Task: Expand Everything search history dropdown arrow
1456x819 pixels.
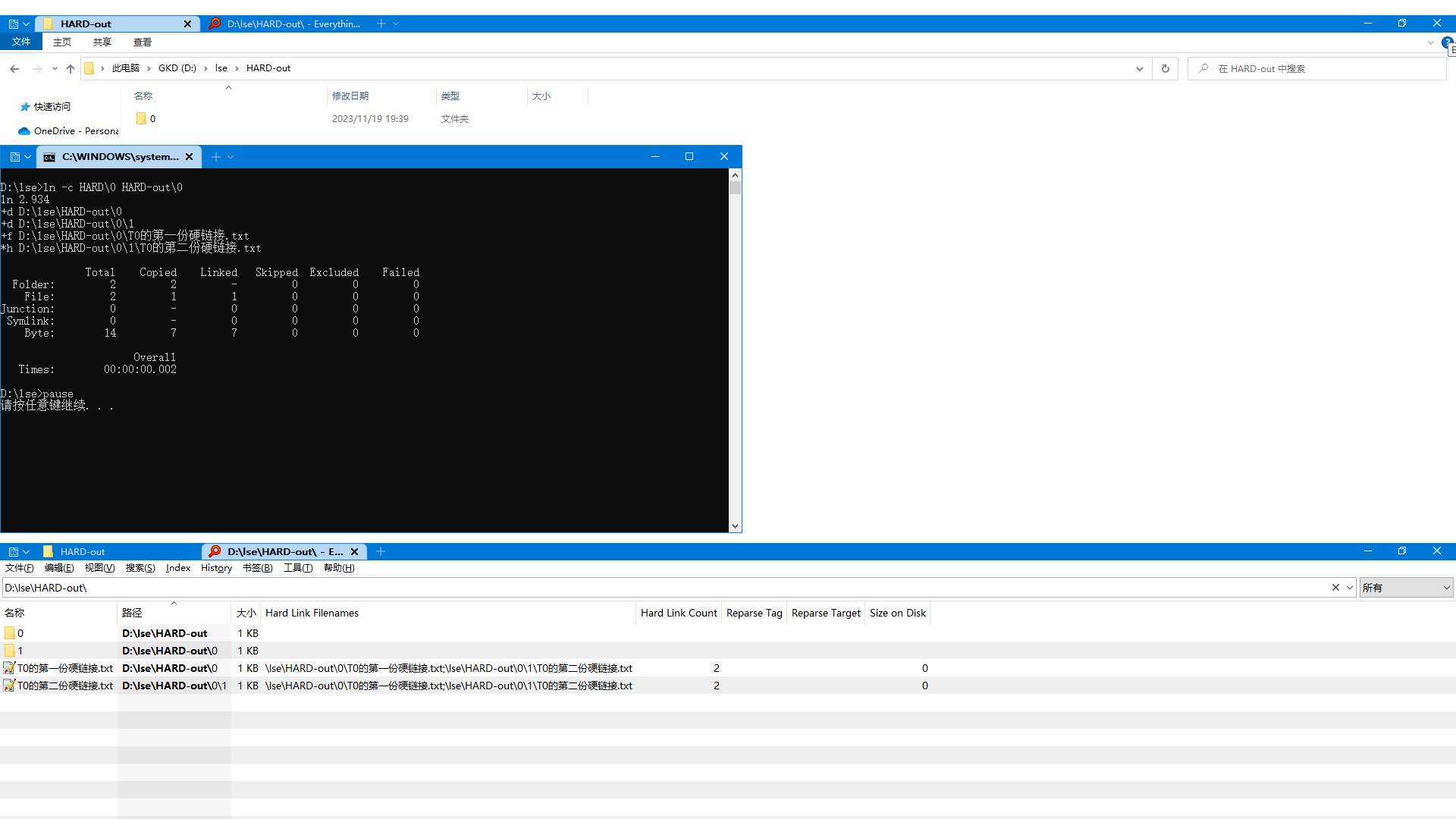Action: [x=1350, y=588]
